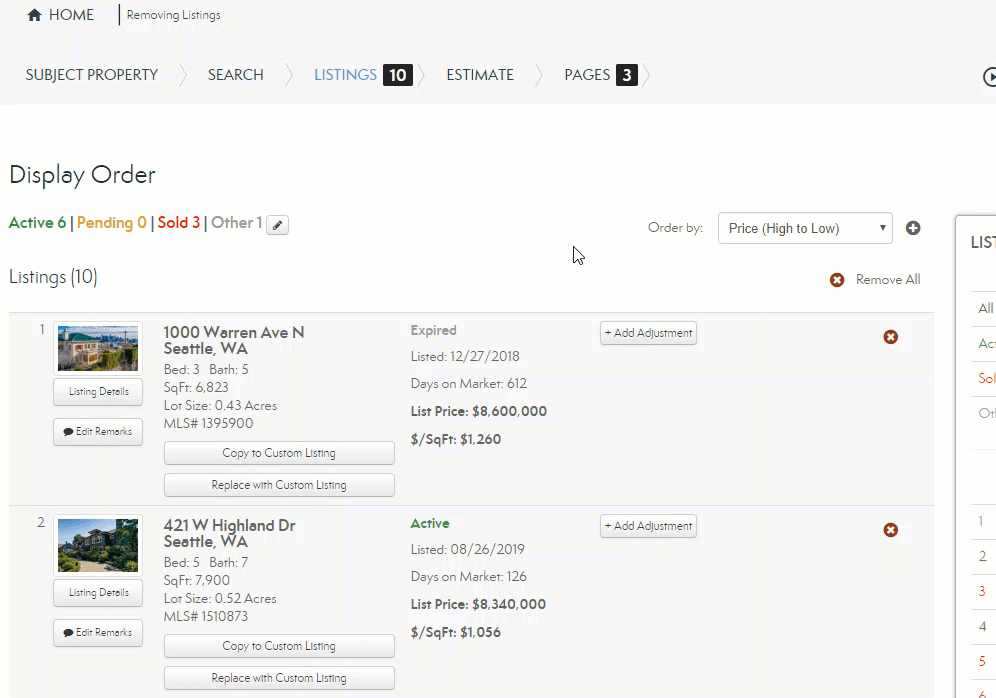Remove the 421 W Highland Dr listing
Viewport: 996px width, 698px height.
pos(890,530)
